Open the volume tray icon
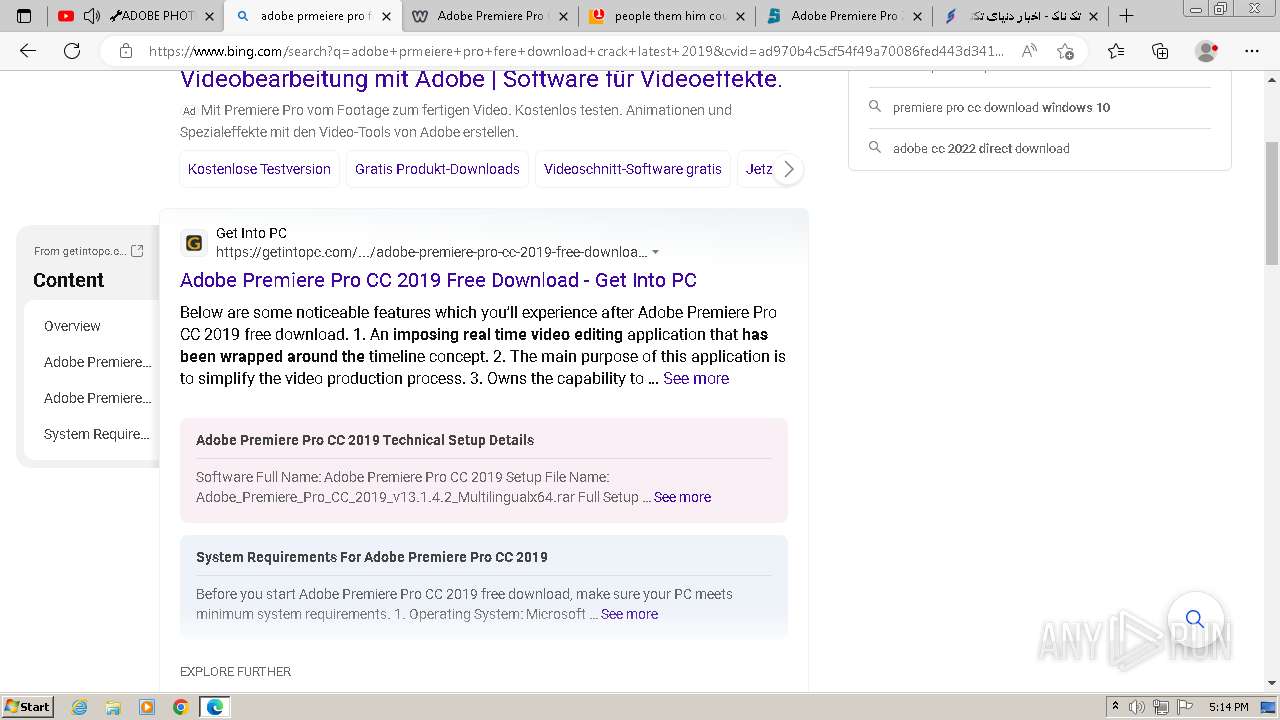 (x=1137, y=707)
